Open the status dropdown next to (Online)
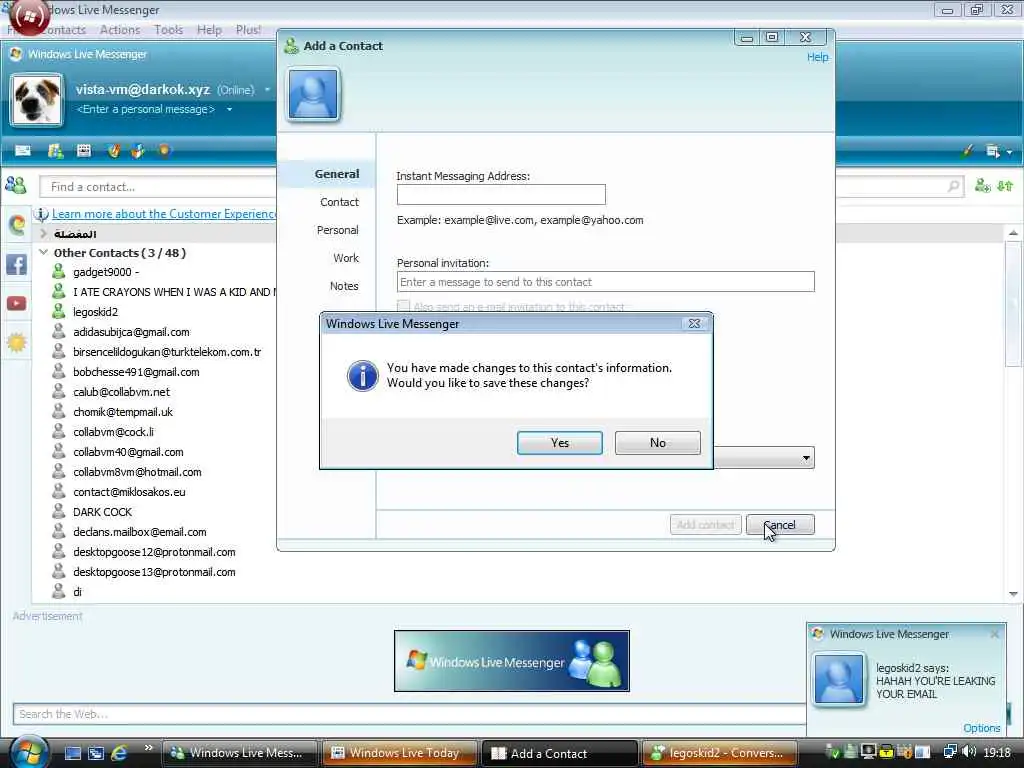This screenshot has height=768, width=1024. click(267, 89)
